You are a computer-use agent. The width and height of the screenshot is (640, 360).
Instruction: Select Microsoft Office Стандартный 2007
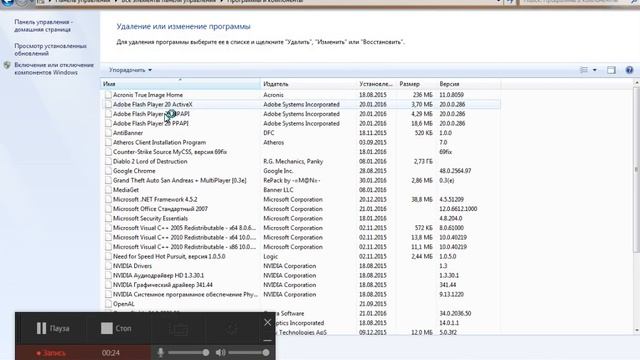pyautogui.click(x=300, y=209)
